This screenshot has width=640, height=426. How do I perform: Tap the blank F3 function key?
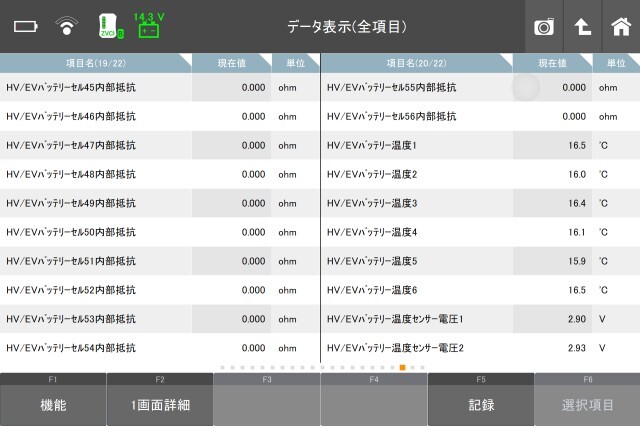(267, 399)
